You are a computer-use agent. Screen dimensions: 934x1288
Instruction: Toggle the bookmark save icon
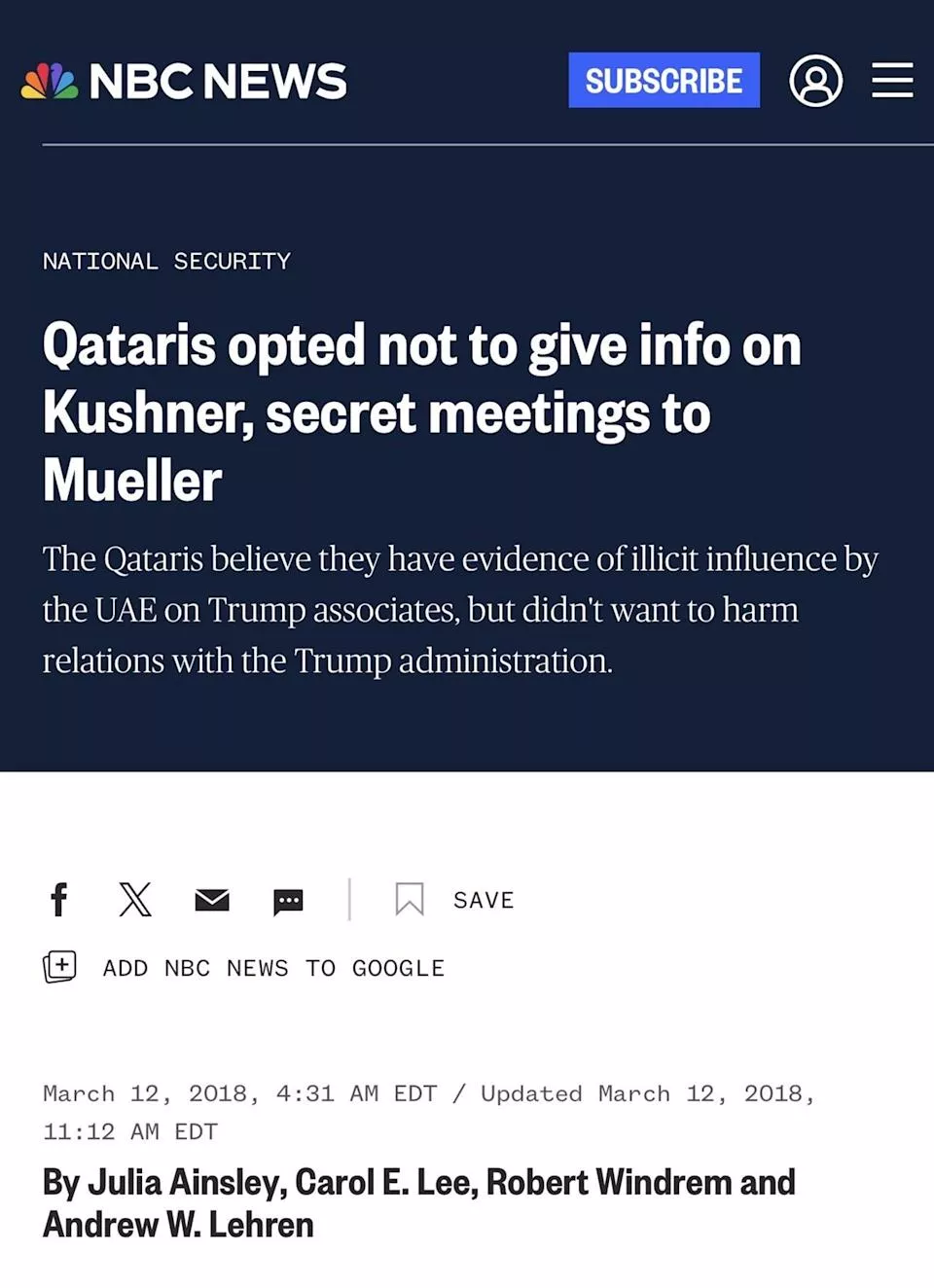coord(409,900)
